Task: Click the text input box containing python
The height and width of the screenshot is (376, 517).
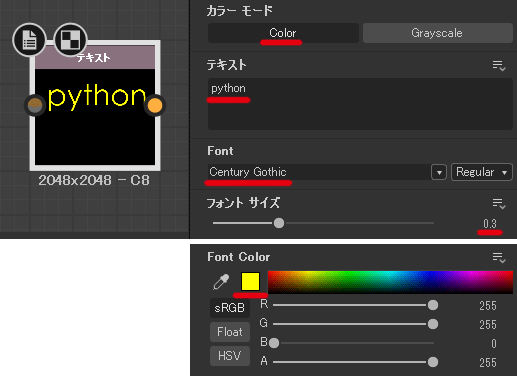Action: pos(360,104)
